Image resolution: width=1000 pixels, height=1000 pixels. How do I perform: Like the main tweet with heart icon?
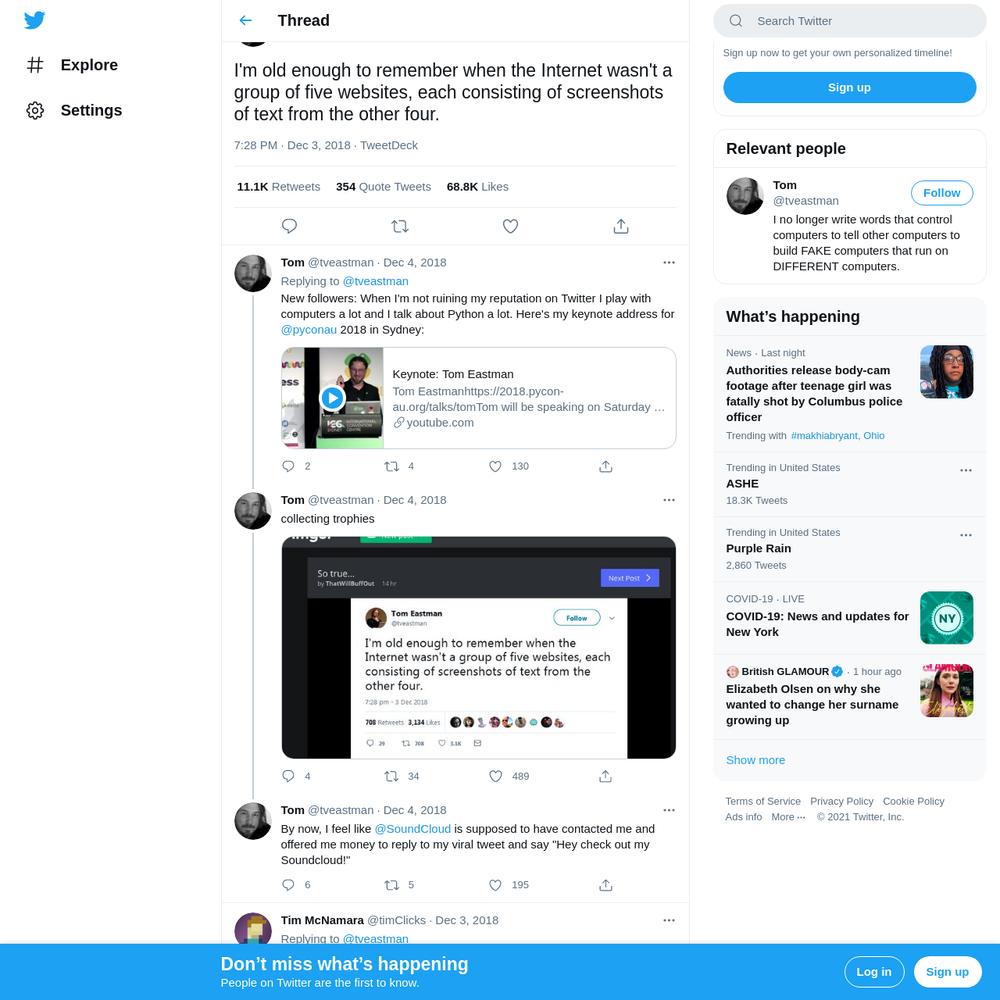[510, 226]
